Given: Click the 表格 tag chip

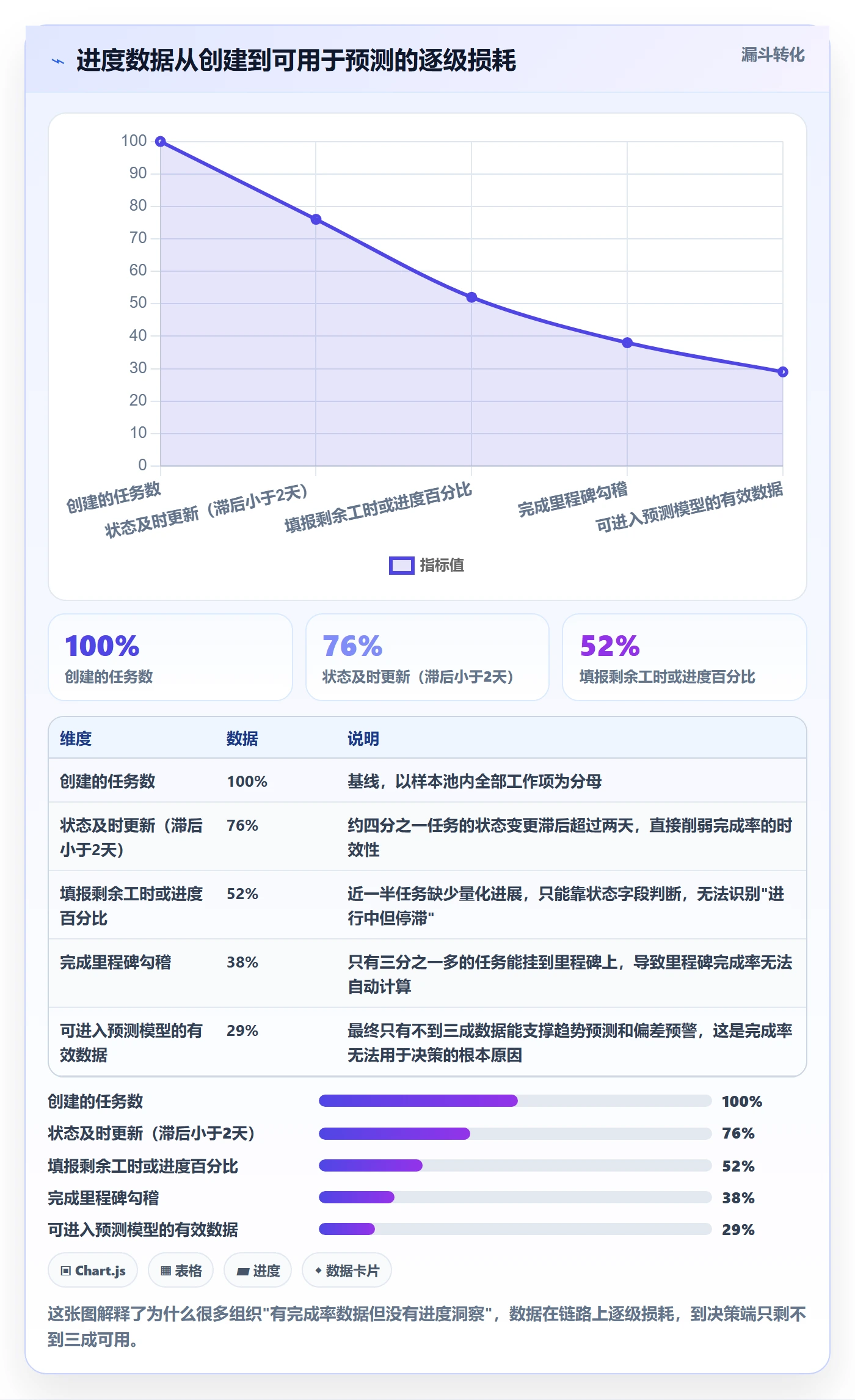Looking at the screenshot, I should pyautogui.click(x=181, y=1271).
